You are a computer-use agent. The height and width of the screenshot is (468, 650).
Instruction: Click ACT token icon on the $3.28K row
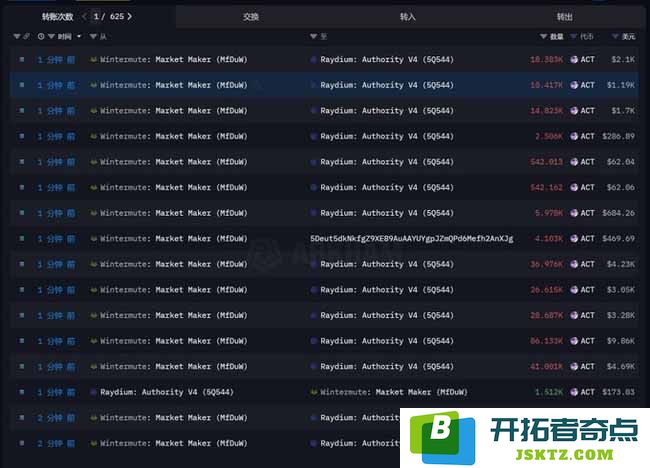pyautogui.click(x=574, y=315)
